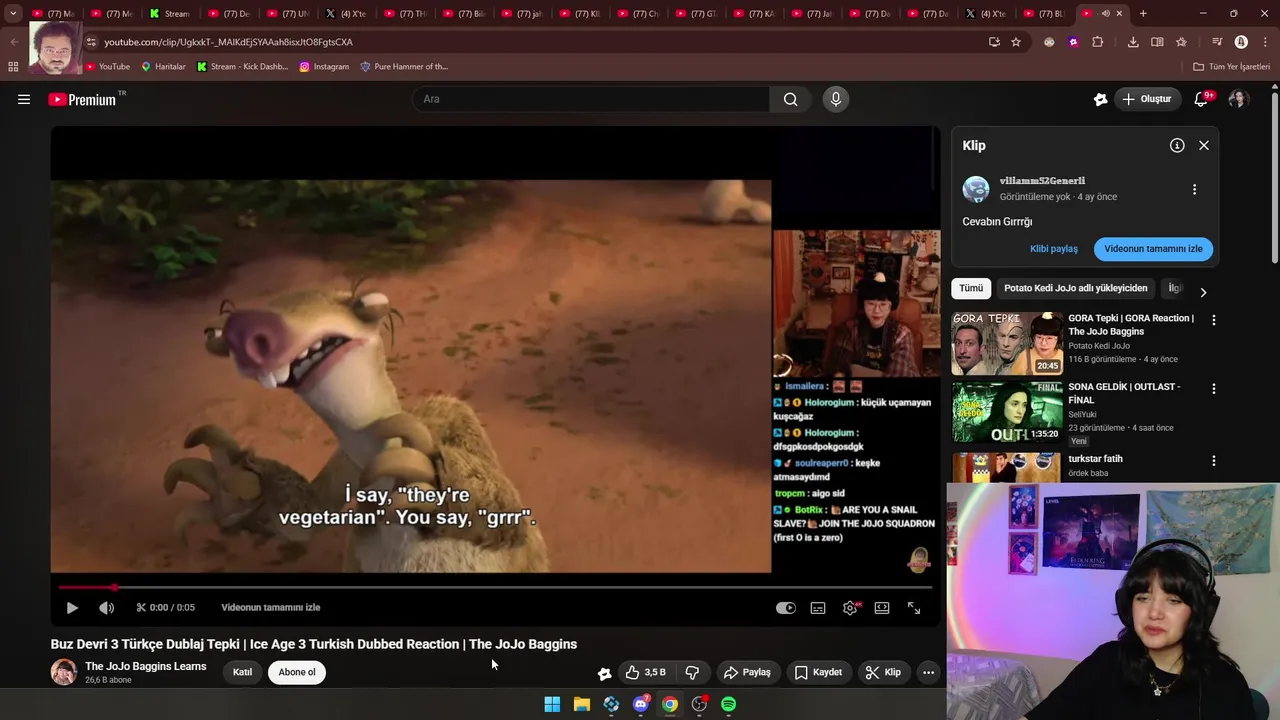The height and width of the screenshot is (720, 1280).
Task: Open the account avatar menu in YouTube header
Action: (x=1238, y=99)
